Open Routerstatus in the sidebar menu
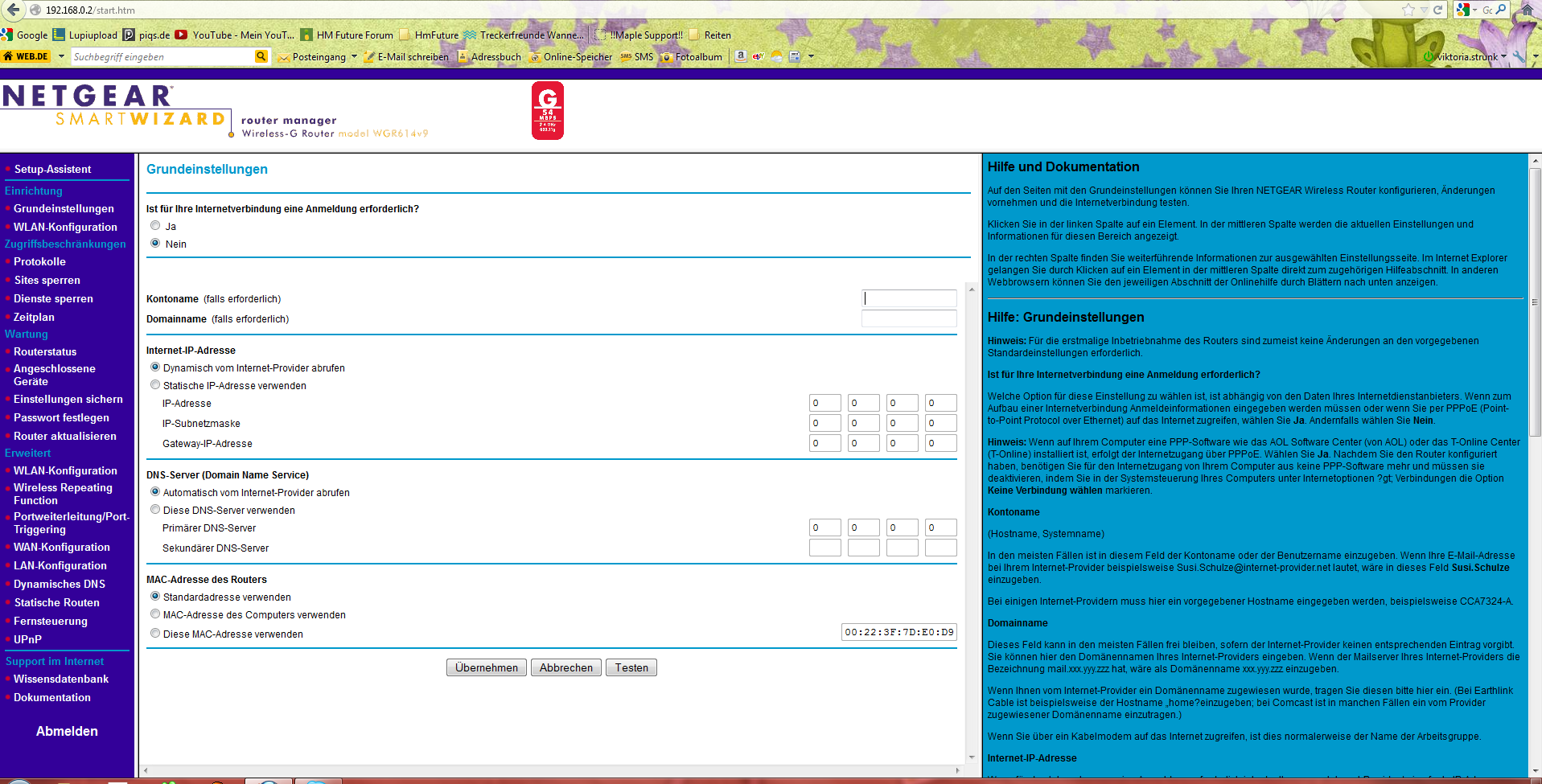This screenshot has height=784, width=1542. coord(45,351)
